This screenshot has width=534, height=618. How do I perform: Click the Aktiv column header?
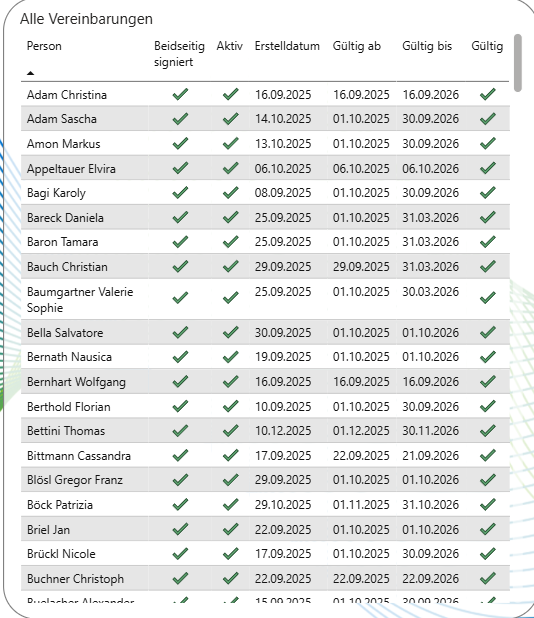pyautogui.click(x=229, y=46)
